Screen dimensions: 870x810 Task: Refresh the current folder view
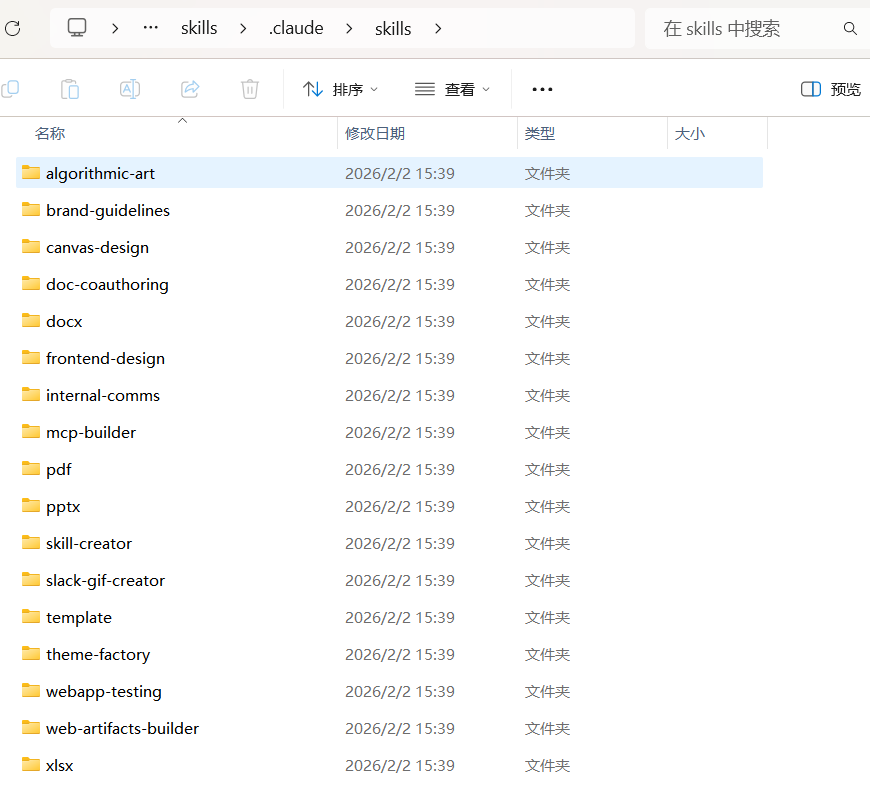[x=13, y=28]
